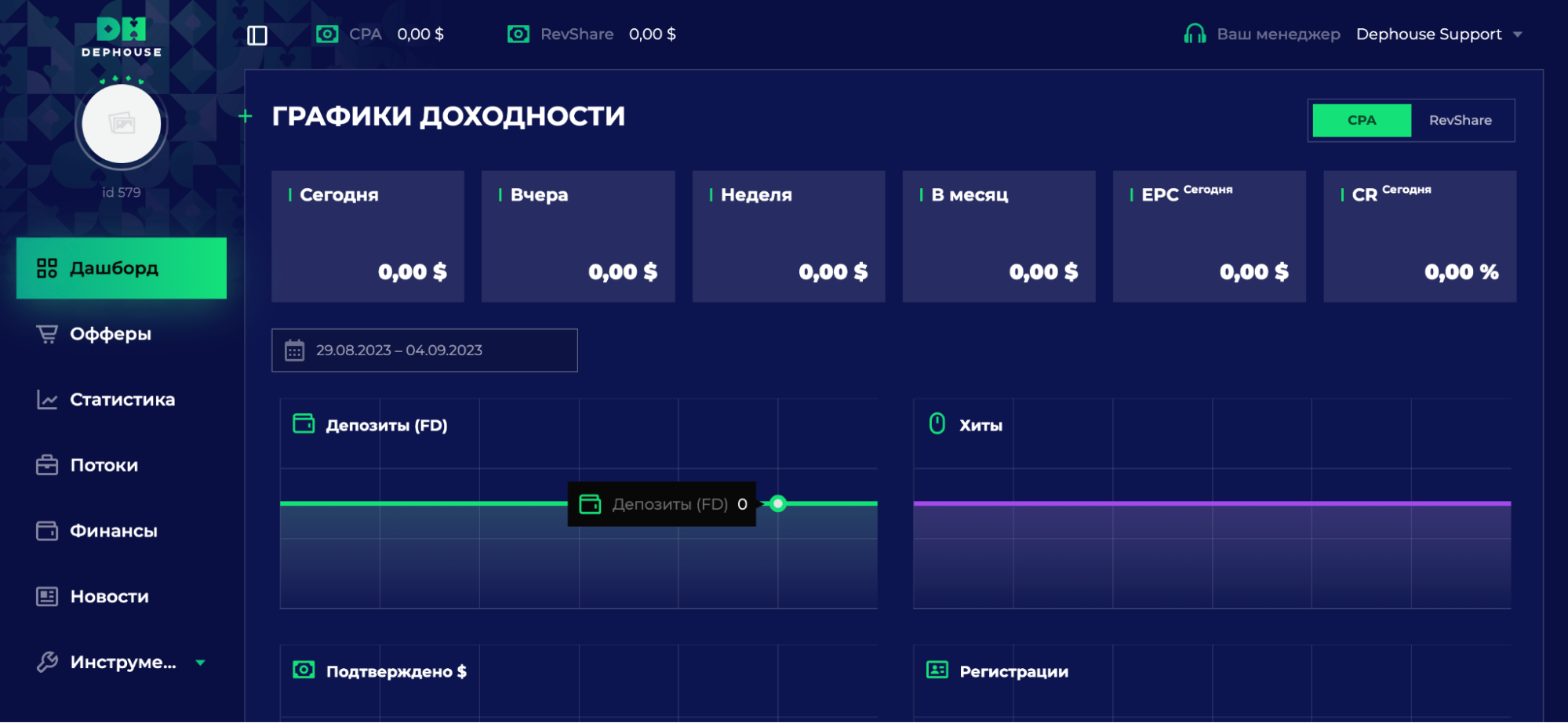The width and height of the screenshot is (1568, 723).
Task: Click the Офферы cart icon
Action: tap(47, 334)
